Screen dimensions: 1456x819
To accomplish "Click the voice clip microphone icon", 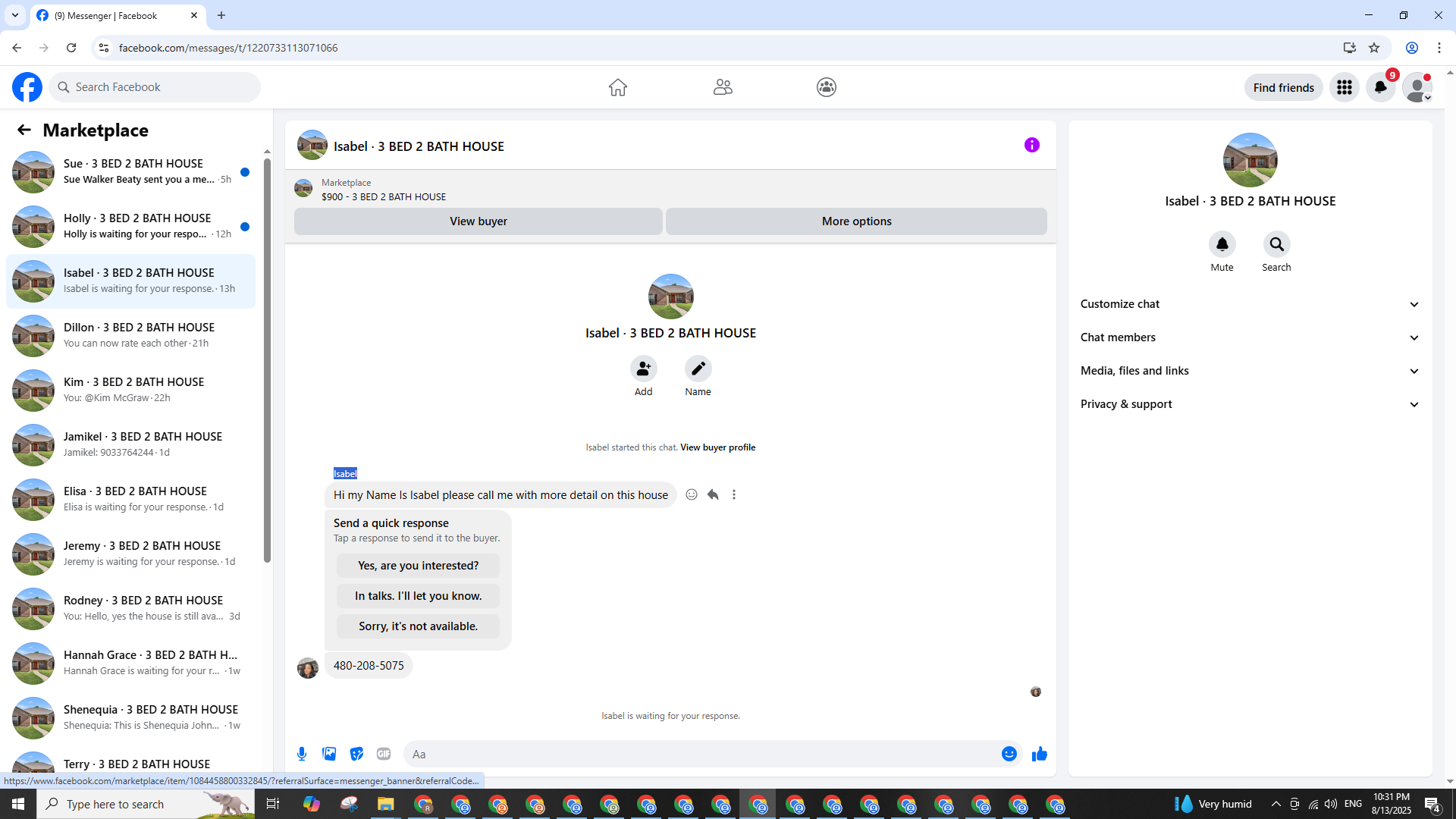I will 302,754.
